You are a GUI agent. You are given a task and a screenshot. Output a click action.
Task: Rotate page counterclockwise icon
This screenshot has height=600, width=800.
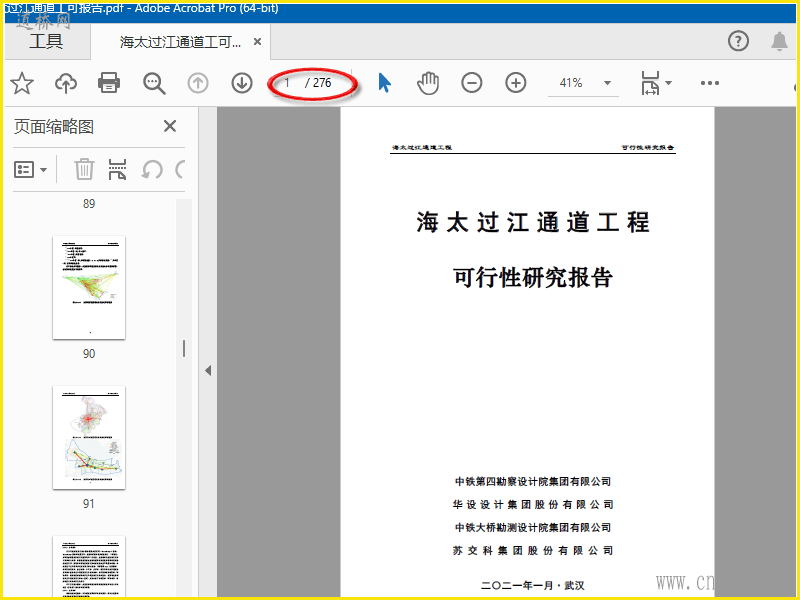click(152, 169)
